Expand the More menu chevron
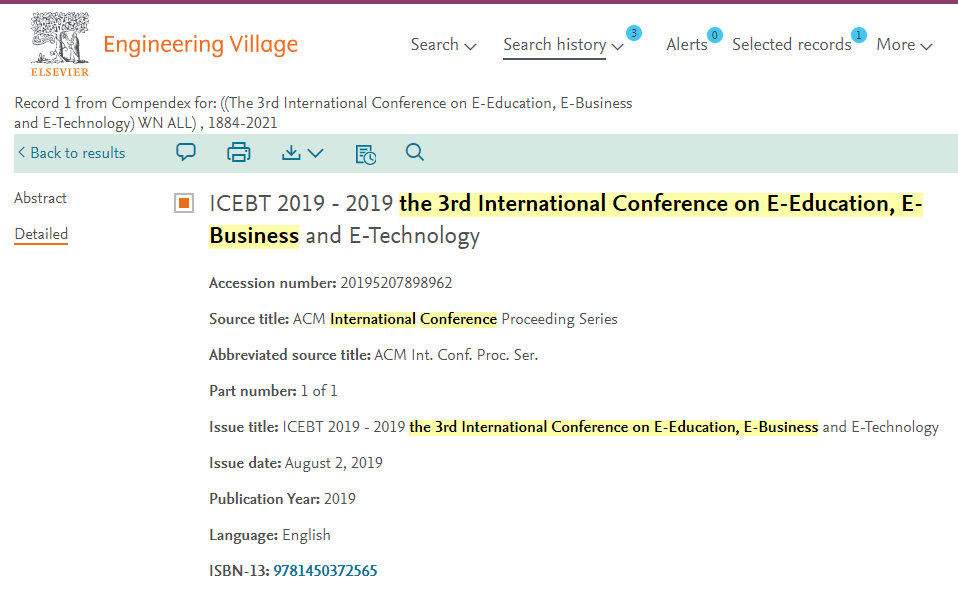The height and width of the screenshot is (600, 958). pyautogui.click(x=926, y=46)
